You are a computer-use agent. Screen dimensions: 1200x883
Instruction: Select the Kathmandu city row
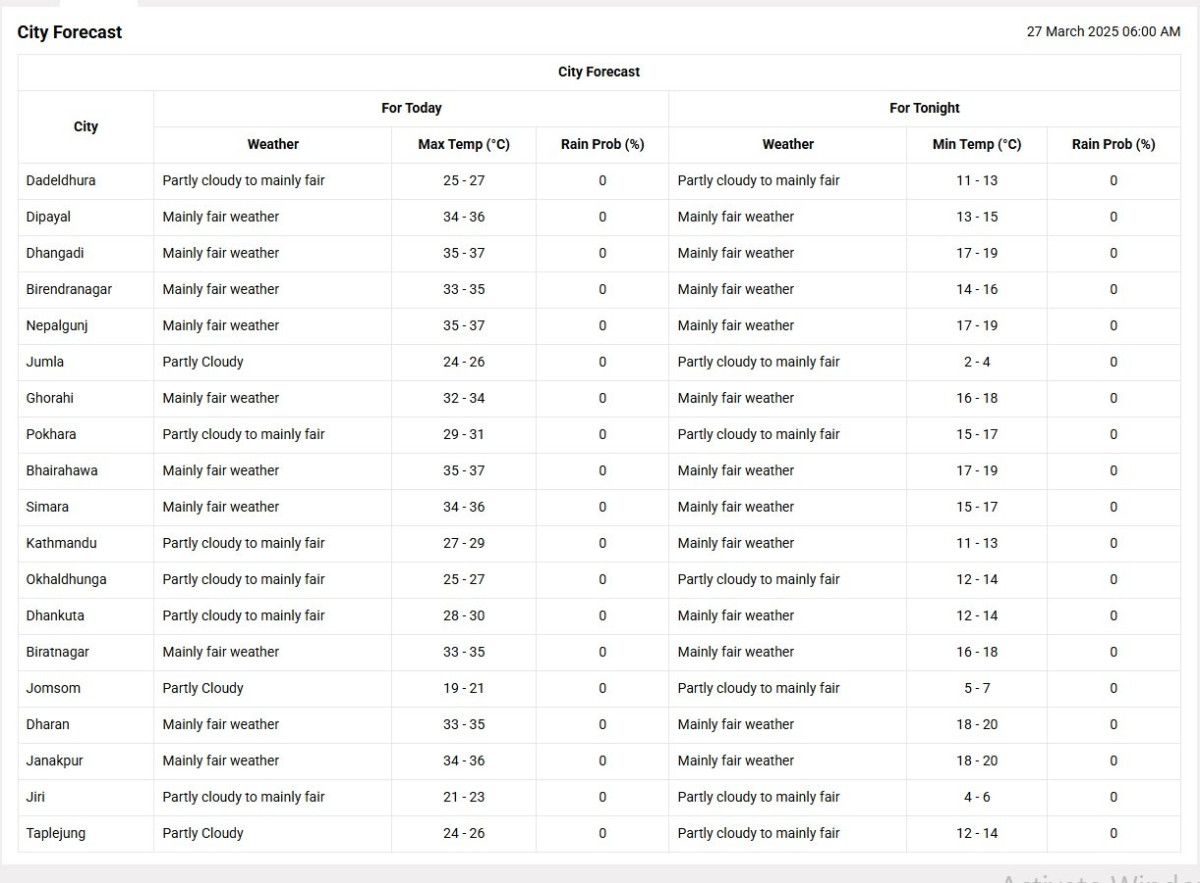(x=599, y=543)
